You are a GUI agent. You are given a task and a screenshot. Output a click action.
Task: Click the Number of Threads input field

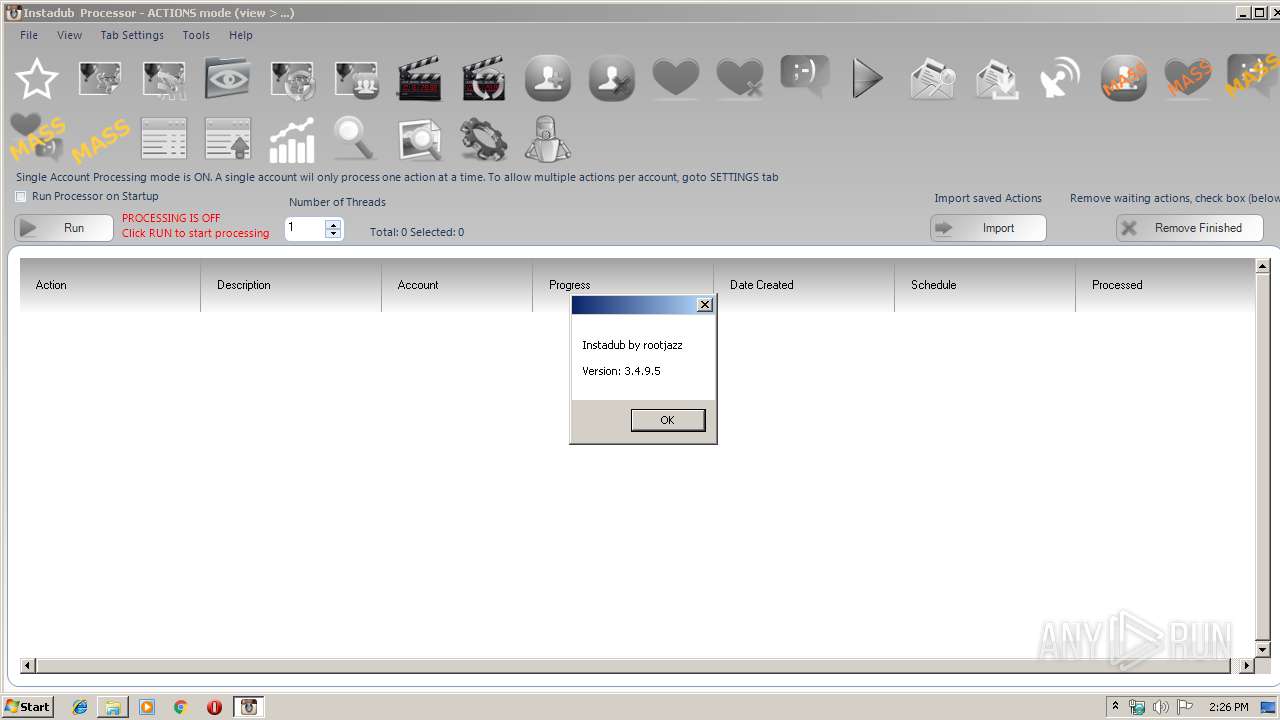(x=305, y=229)
